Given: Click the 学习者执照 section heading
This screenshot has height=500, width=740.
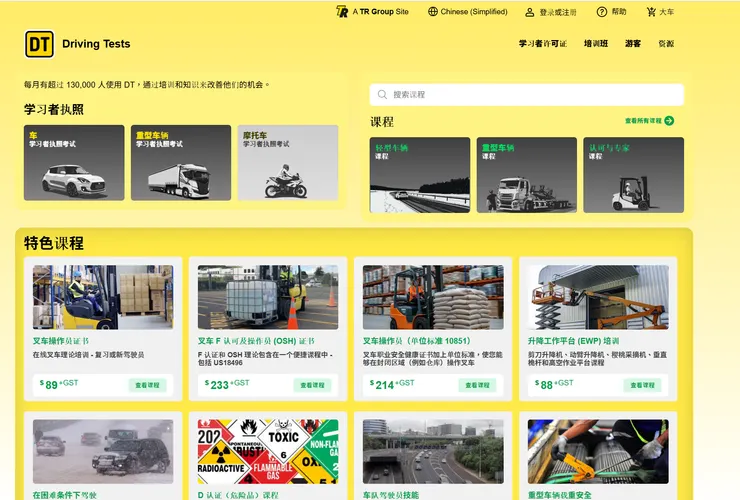Looking at the screenshot, I should point(54,110).
